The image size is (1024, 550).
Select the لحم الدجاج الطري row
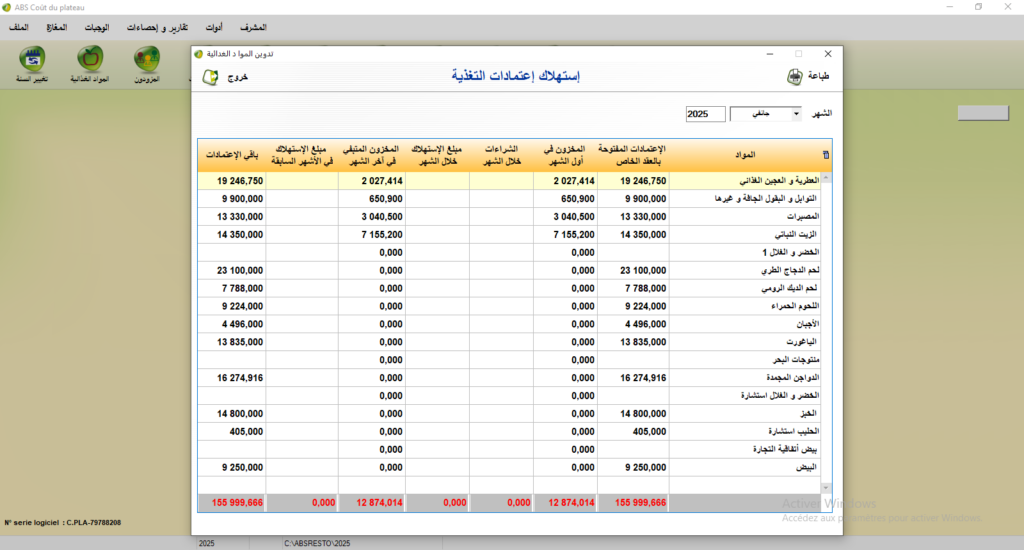click(750, 270)
